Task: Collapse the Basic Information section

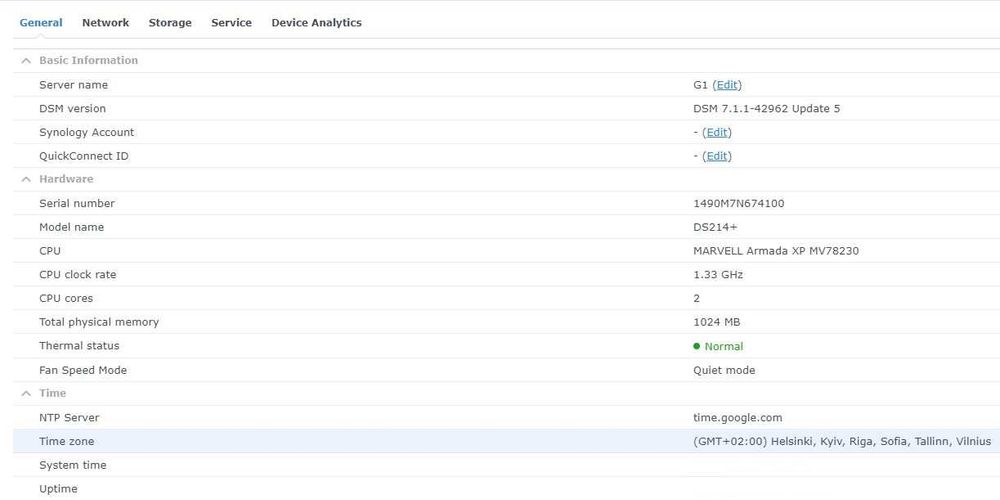Action: pyautogui.click(x=26, y=61)
